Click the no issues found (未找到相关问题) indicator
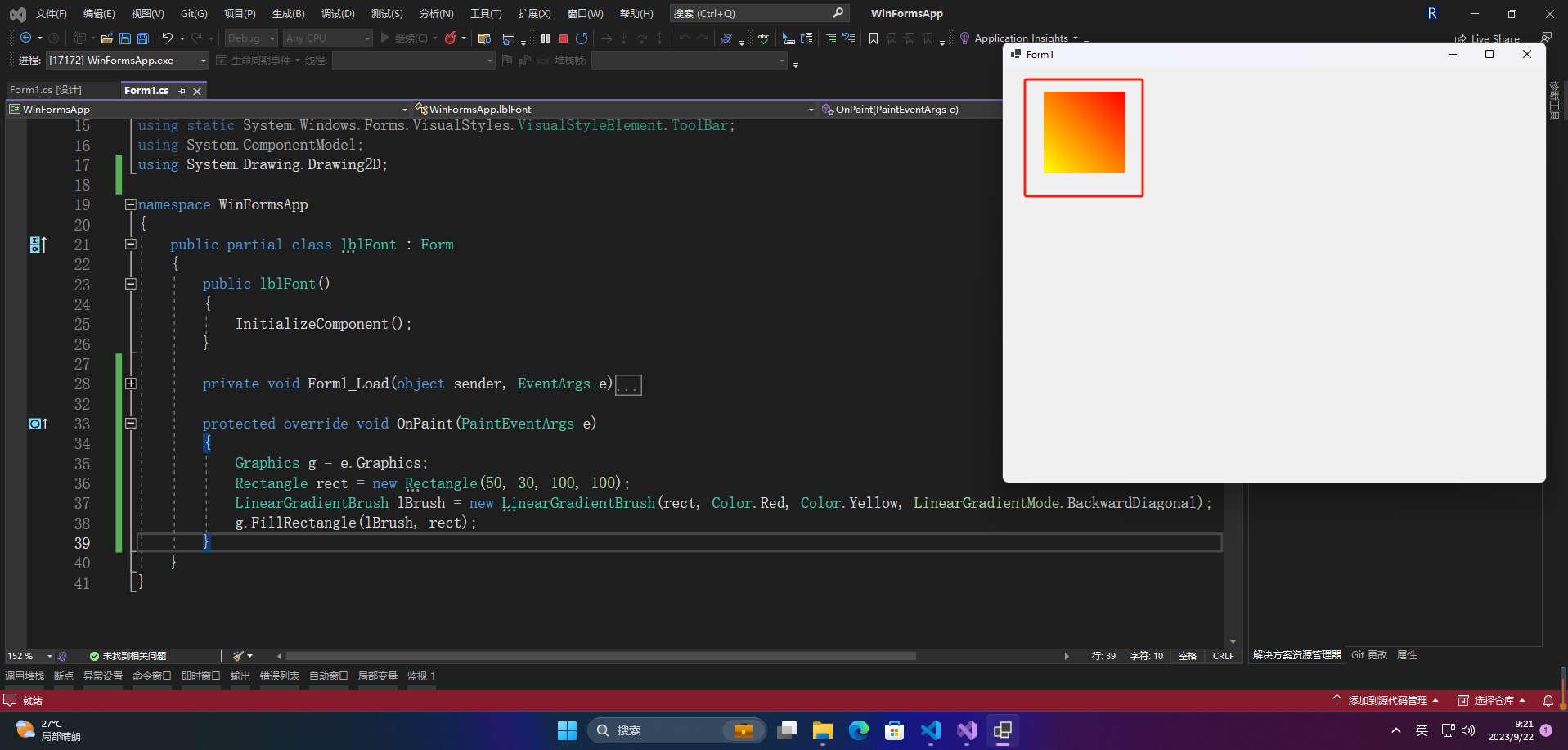Screen dimensions: 1568x750 pos(128,656)
